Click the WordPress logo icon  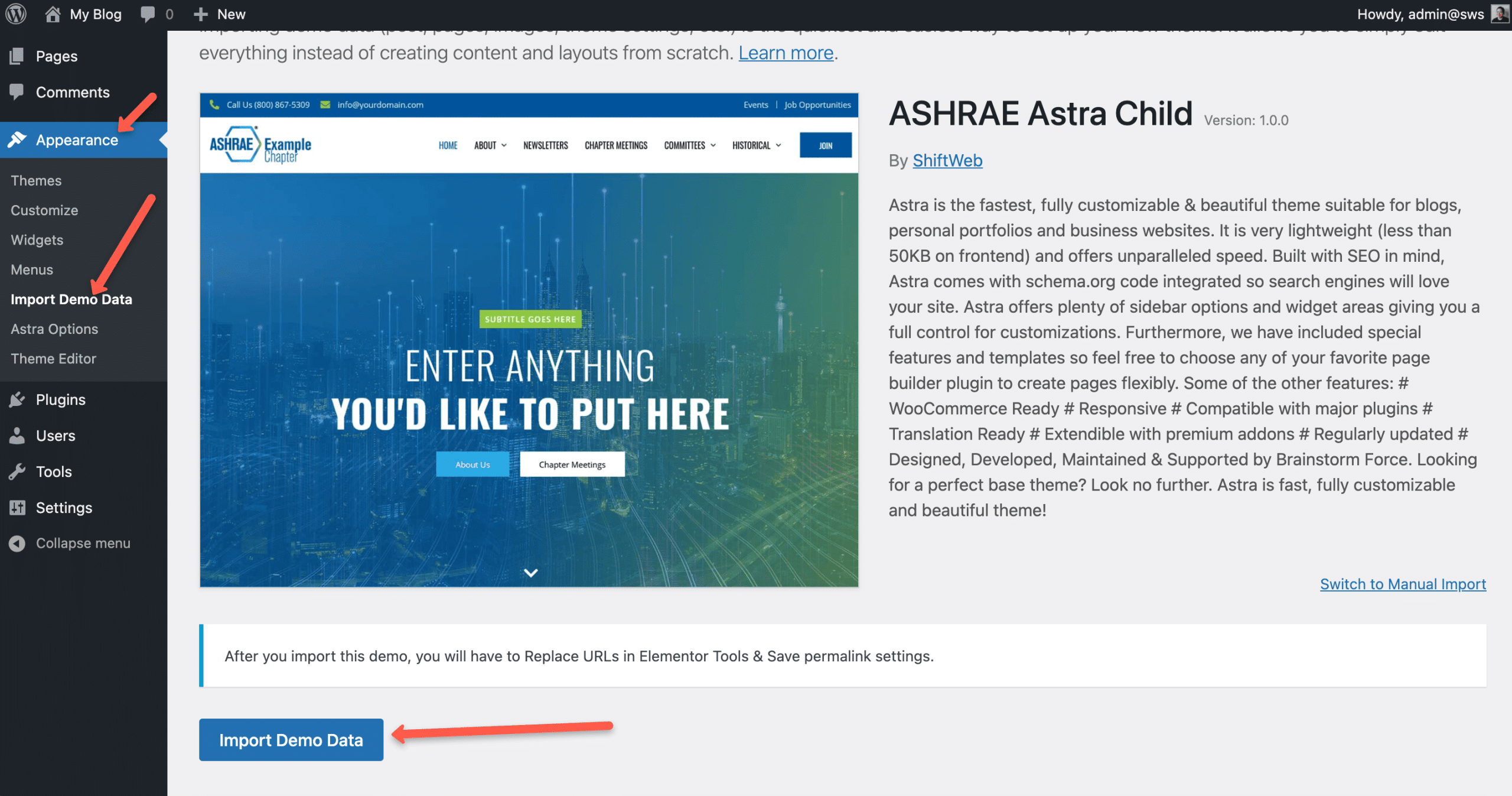pos(16,14)
